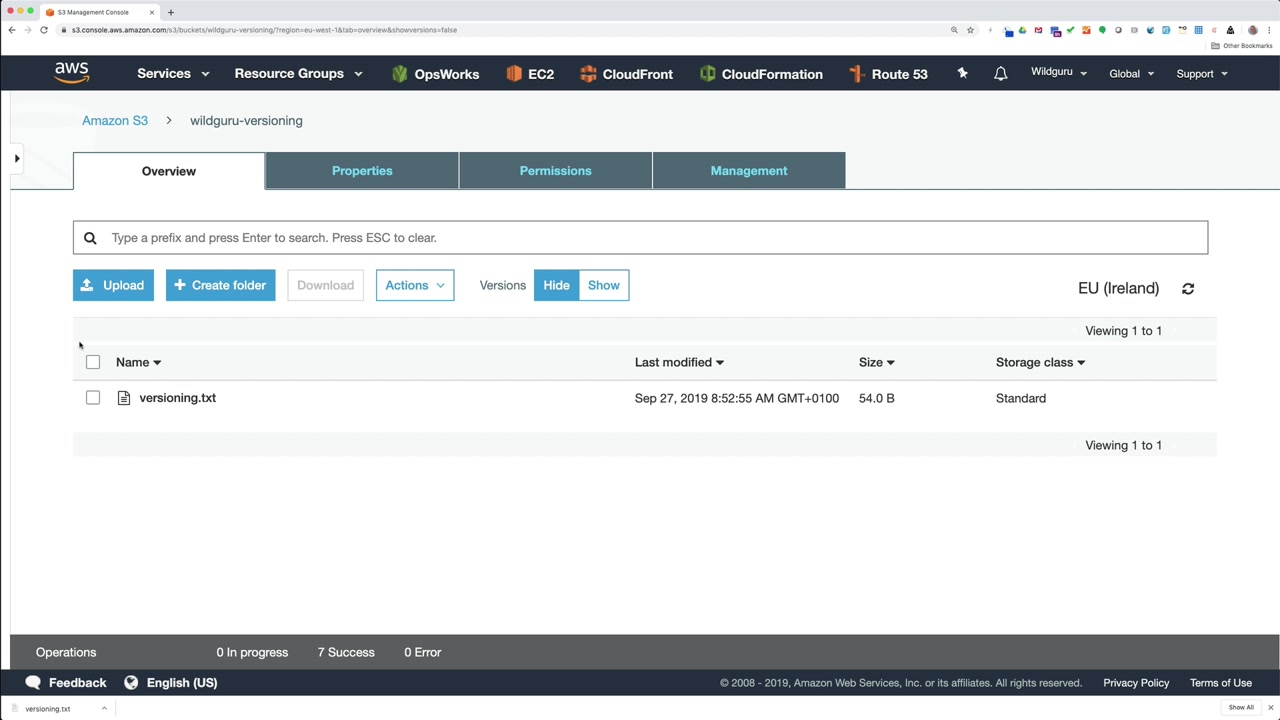Open the Privacy Policy link
The height and width of the screenshot is (720, 1280).
coord(1136,683)
